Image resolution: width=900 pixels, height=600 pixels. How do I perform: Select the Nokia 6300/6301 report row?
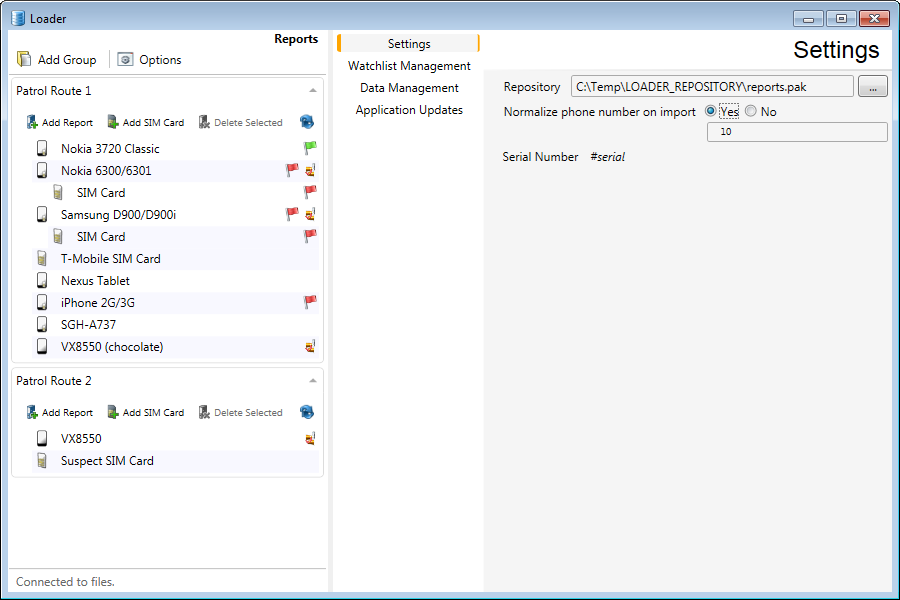(175, 171)
